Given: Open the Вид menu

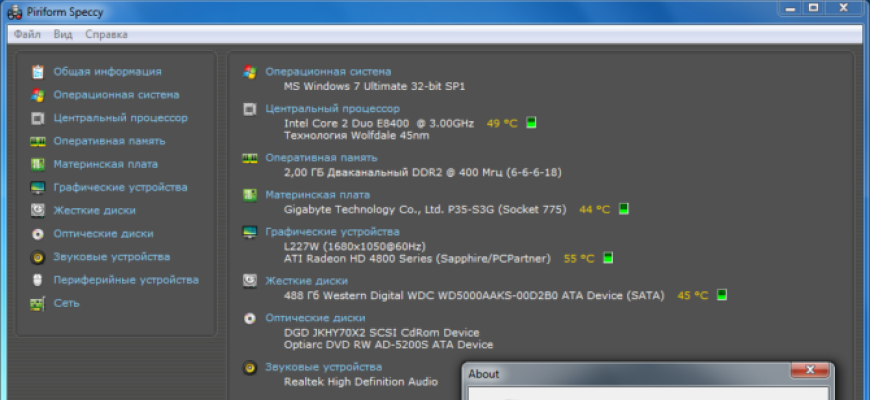Looking at the screenshot, I should click(x=63, y=34).
